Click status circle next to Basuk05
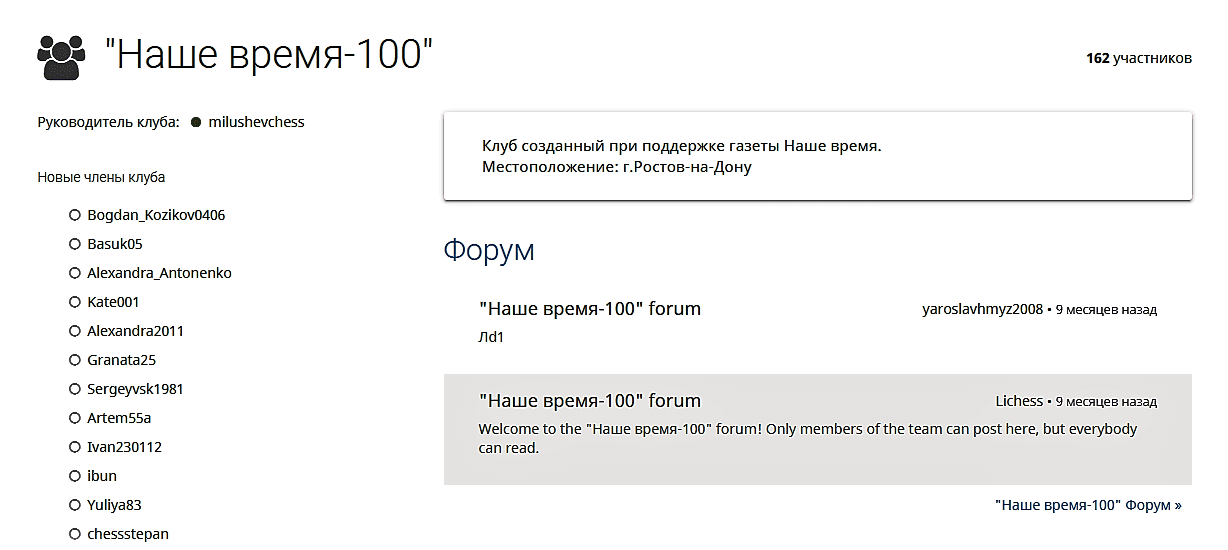The image size is (1228, 550). pos(75,244)
